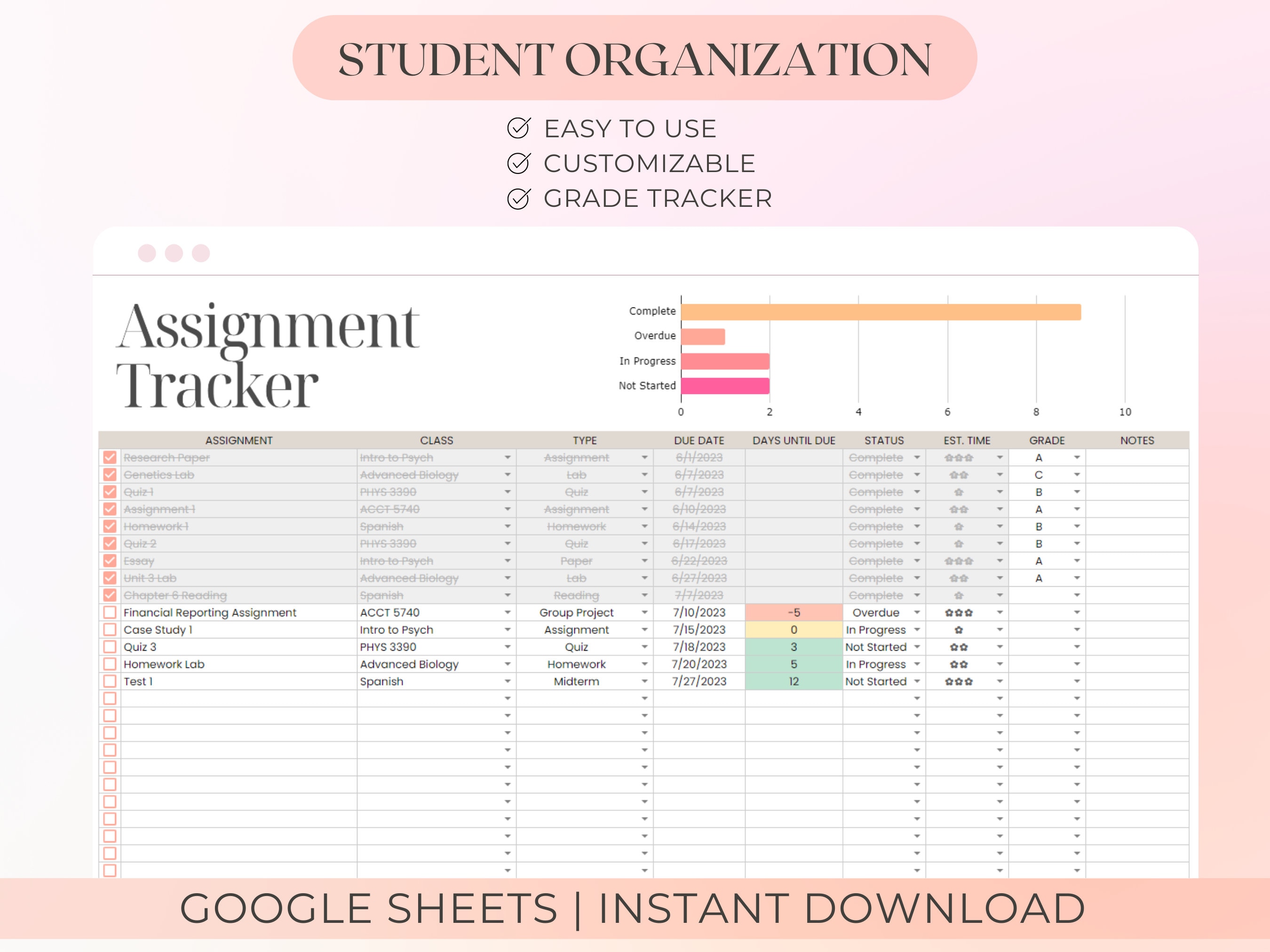Check the checkbox next to Quiz 3
1270x952 pixels.
[109, 647]
